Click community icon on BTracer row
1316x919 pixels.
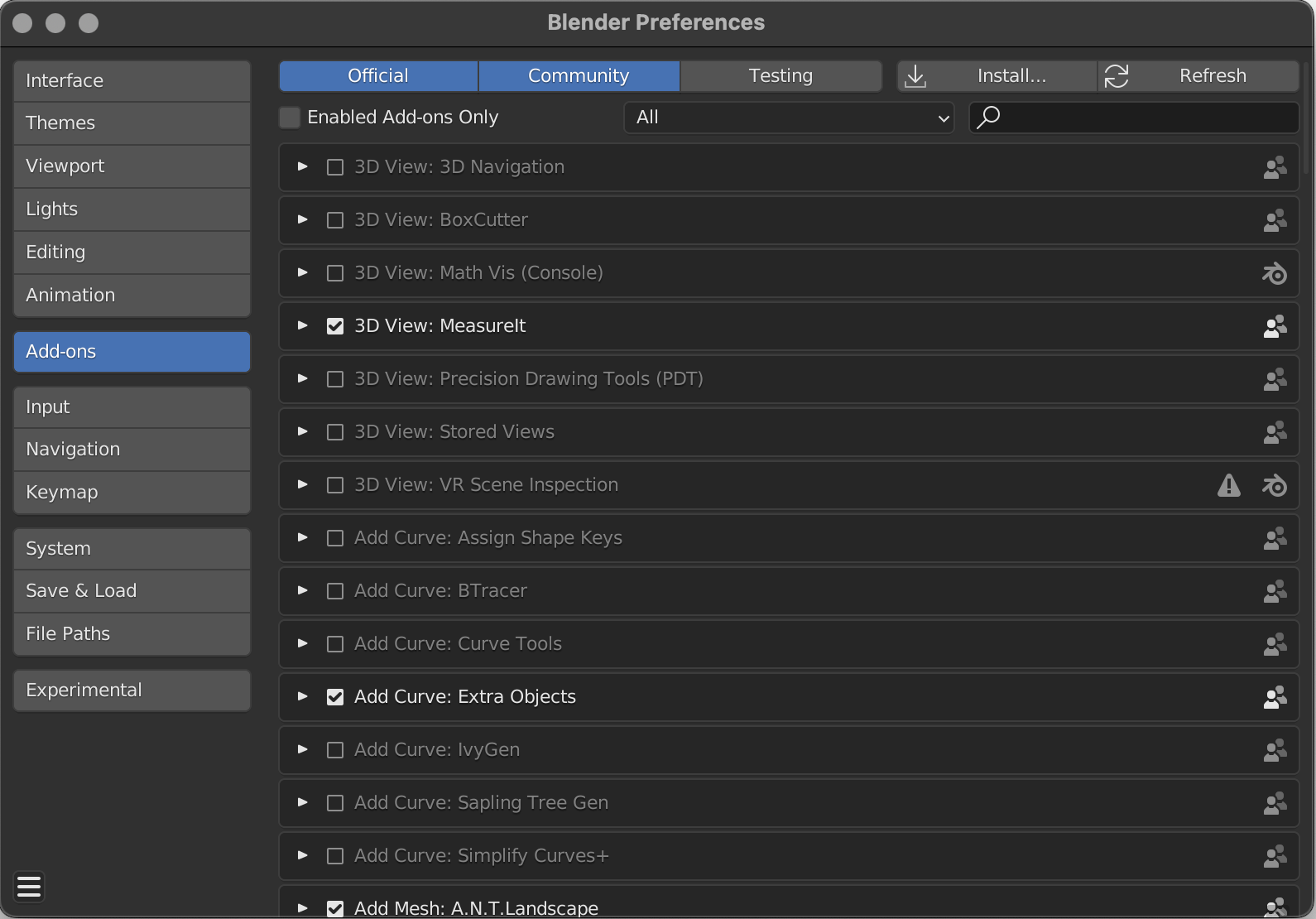click(1275, 591)
